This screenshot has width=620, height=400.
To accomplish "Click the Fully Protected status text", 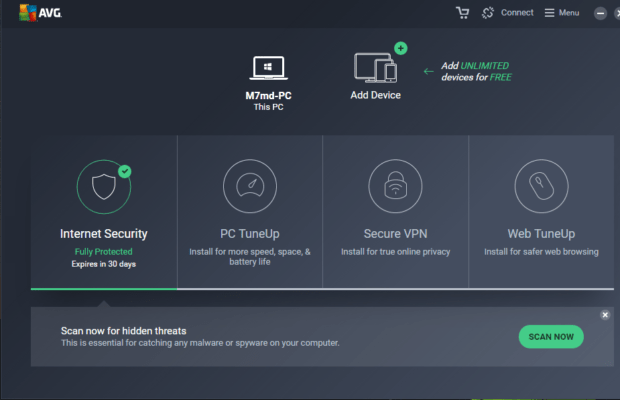I will (104, 252).
